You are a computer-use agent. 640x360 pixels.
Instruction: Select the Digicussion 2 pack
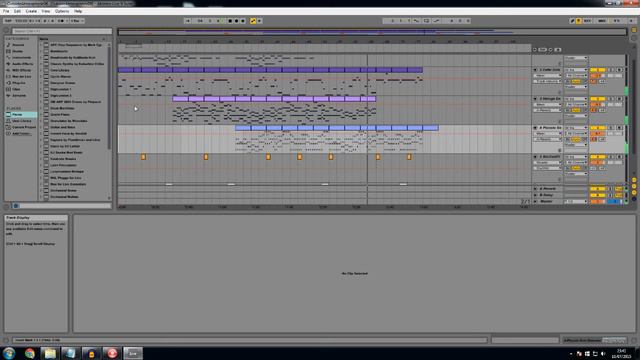pyautogui.click(x=61, y=96)
